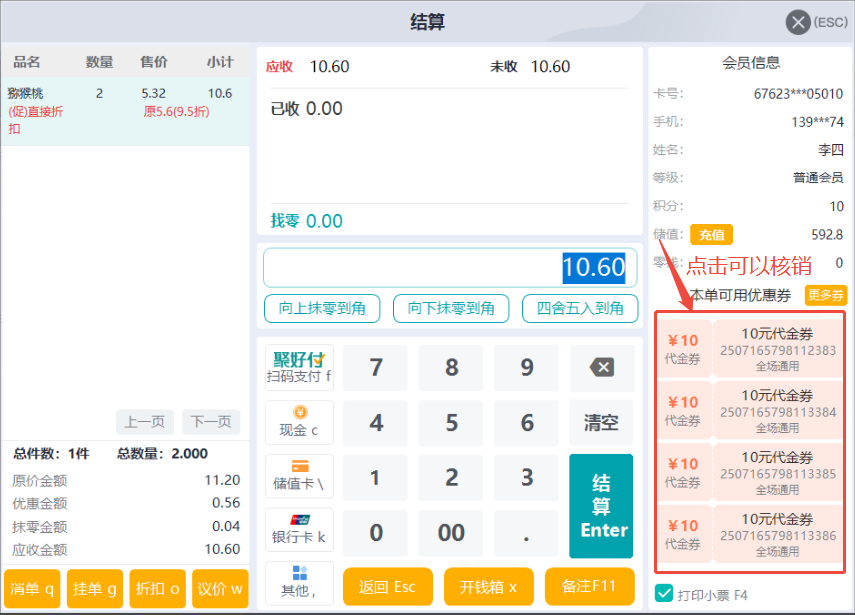Toggle 打印小票 F4 checkbox
This screenshot has width=855, height=615.
(664, 593)
